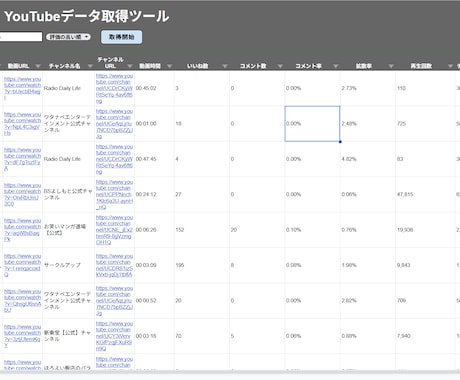Open video URL link for 新喜堂【公式】チャンネル
The width and height of the screenshot is (460, 380).
pos(22,336)
